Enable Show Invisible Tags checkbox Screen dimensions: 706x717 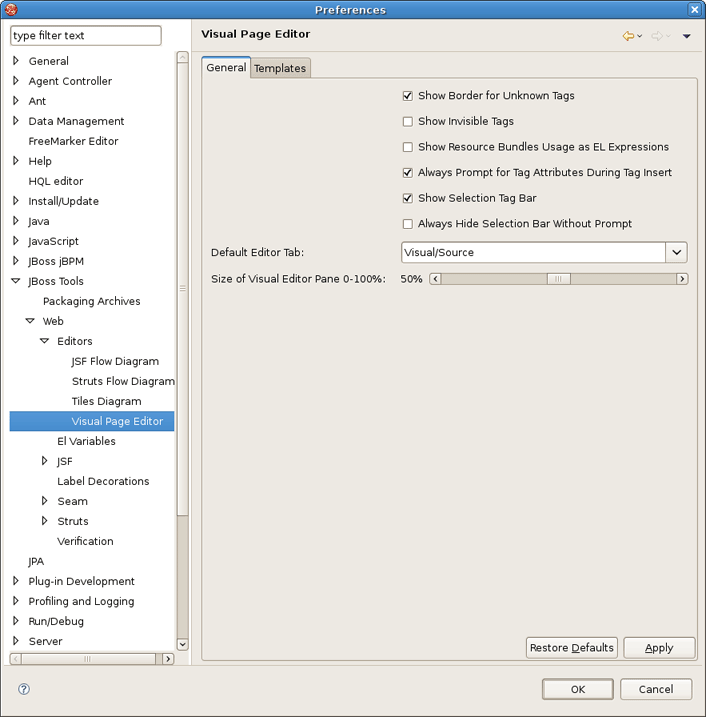[x=408, y=122]
